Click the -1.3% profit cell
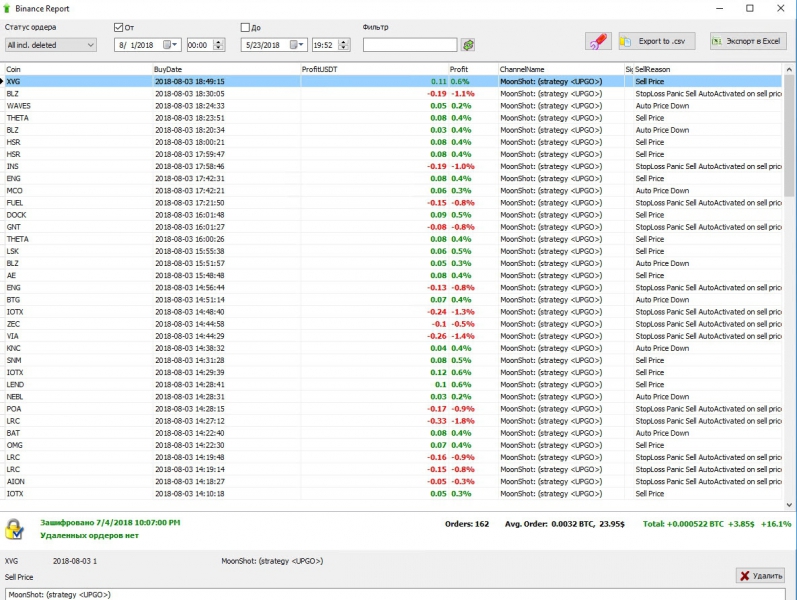This screenshot has height=600, width=797. coord(463,312)
